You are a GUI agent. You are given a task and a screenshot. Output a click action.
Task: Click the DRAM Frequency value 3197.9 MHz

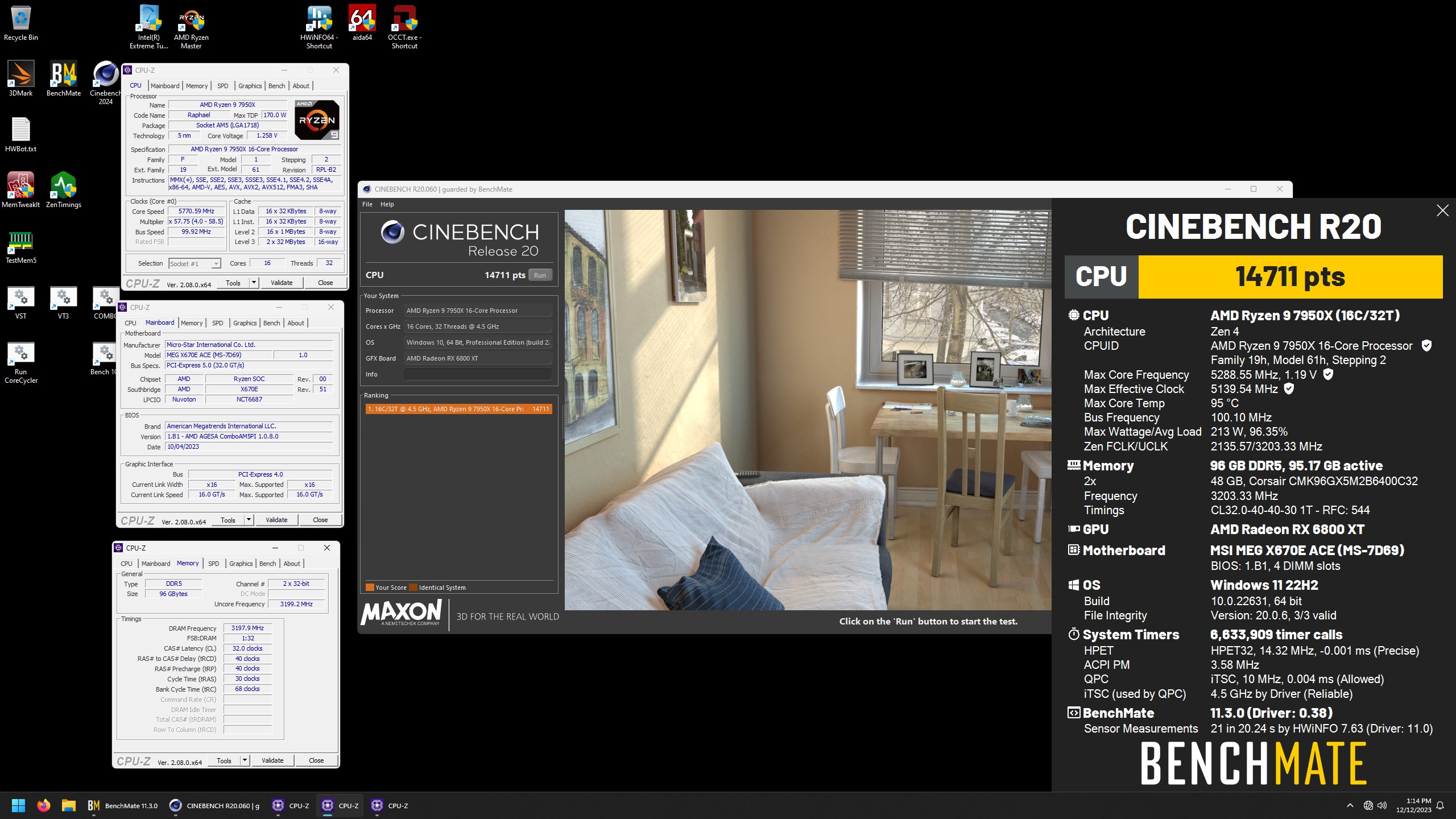pos(248,628)
